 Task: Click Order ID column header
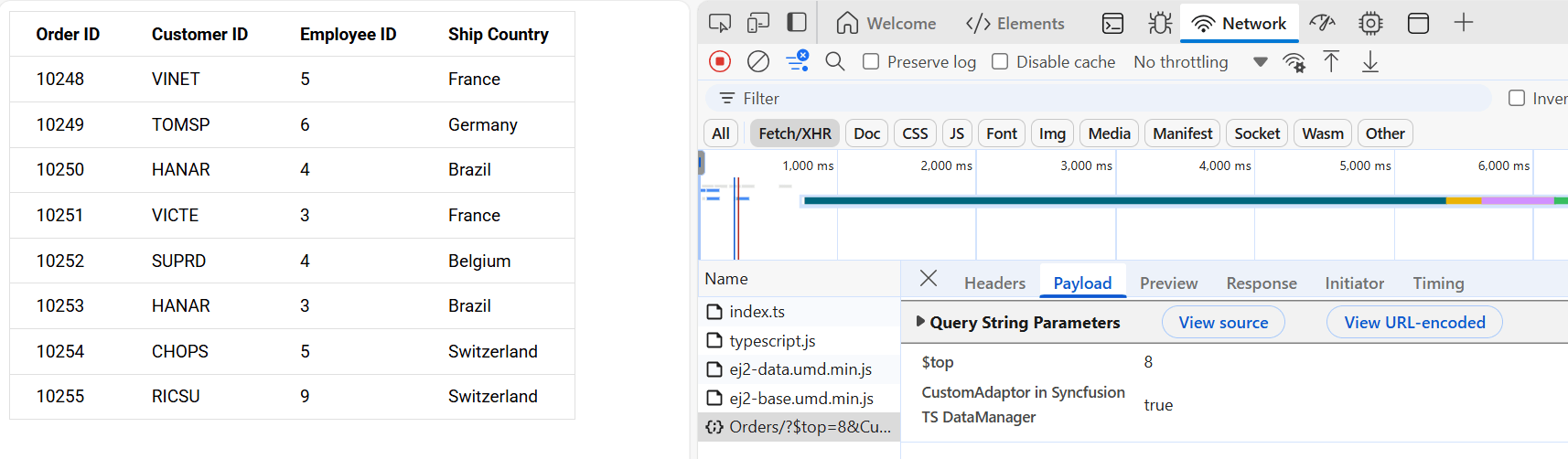[x=68, y=34]
